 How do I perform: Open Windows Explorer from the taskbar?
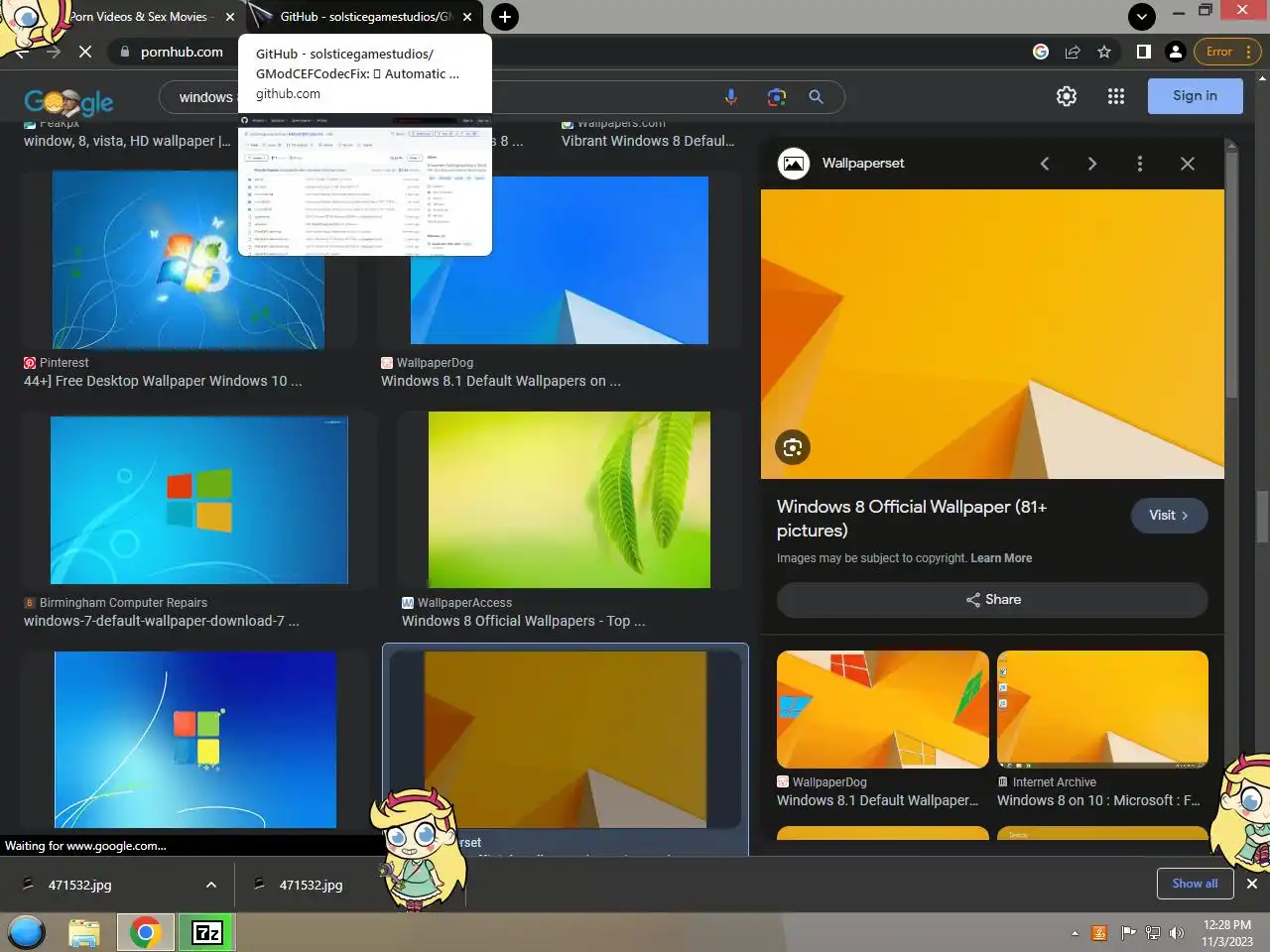click(x=84, y=932)
